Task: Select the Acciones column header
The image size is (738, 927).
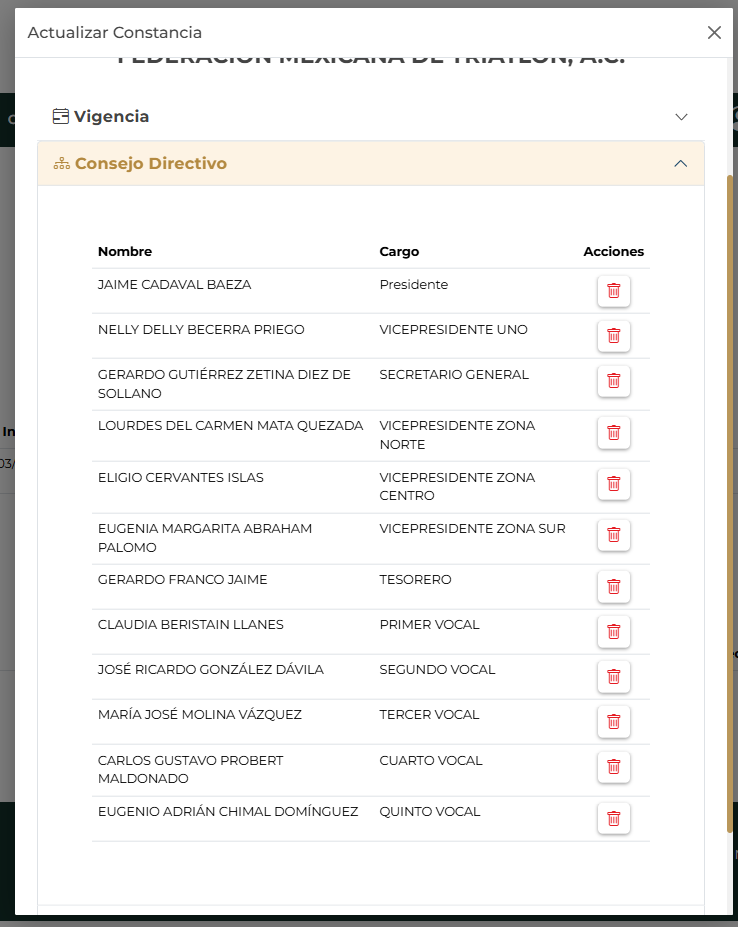Action: (614, 251)
